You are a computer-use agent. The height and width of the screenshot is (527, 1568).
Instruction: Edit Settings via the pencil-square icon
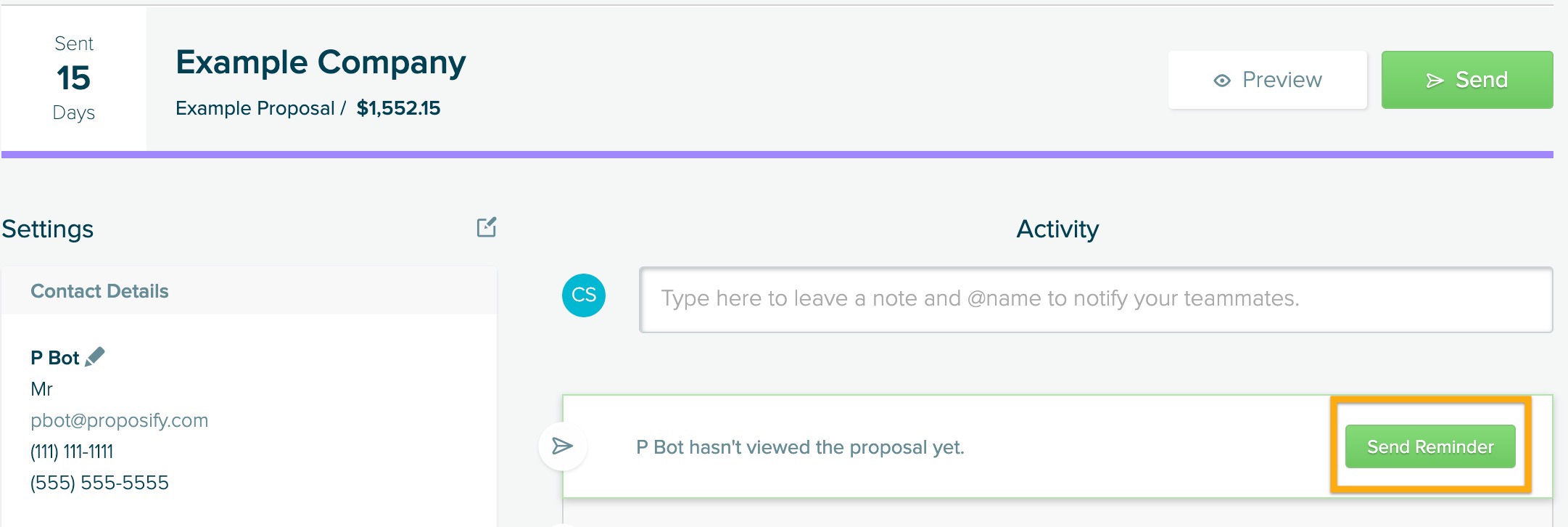pyautogui.click(x=487, y=227)
